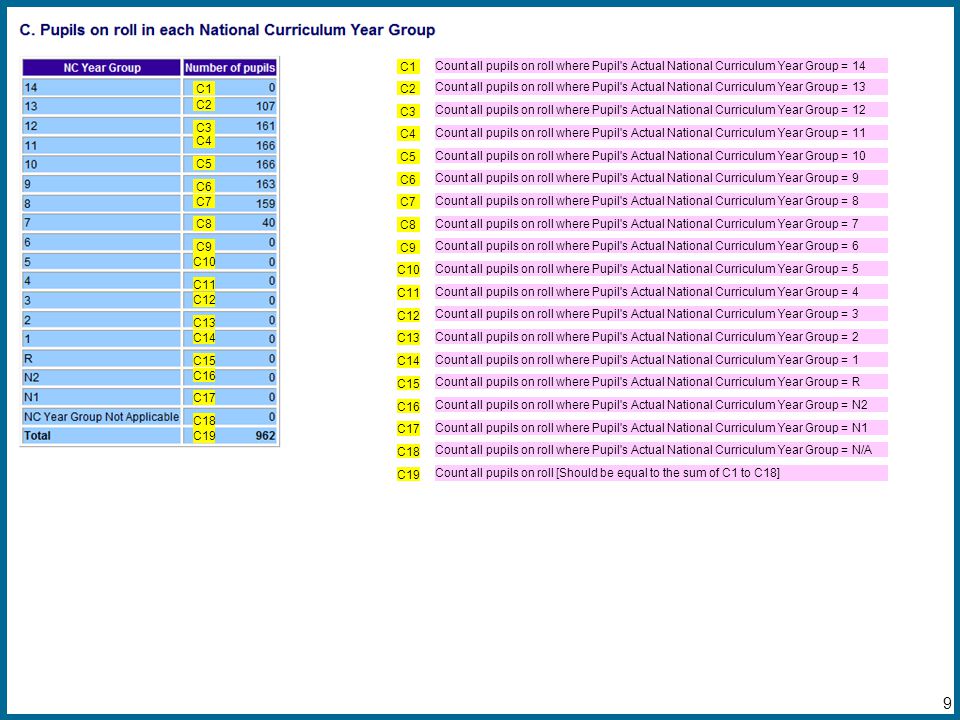
Task: Click the definition ending 'Year Group = 14'
Action: [x=661, y=66]
